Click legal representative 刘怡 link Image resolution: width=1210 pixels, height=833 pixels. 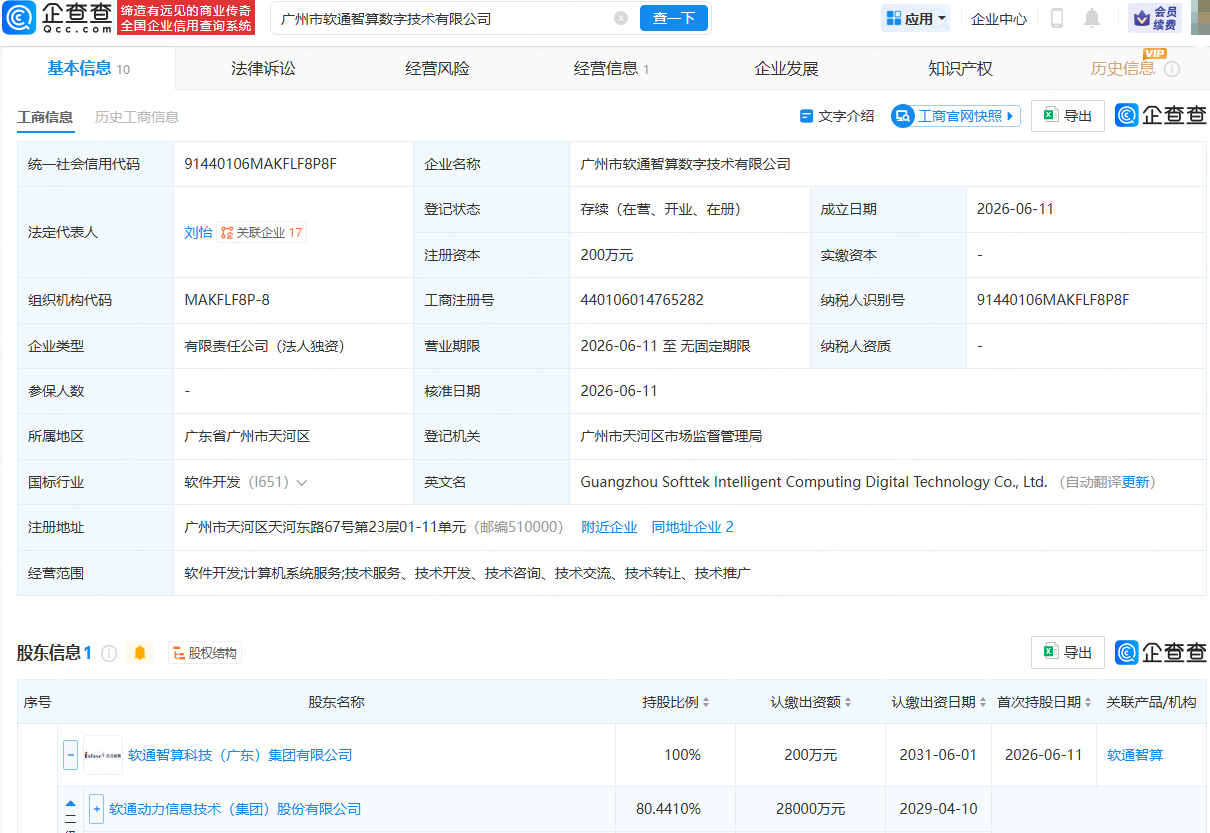coord(198,232)
